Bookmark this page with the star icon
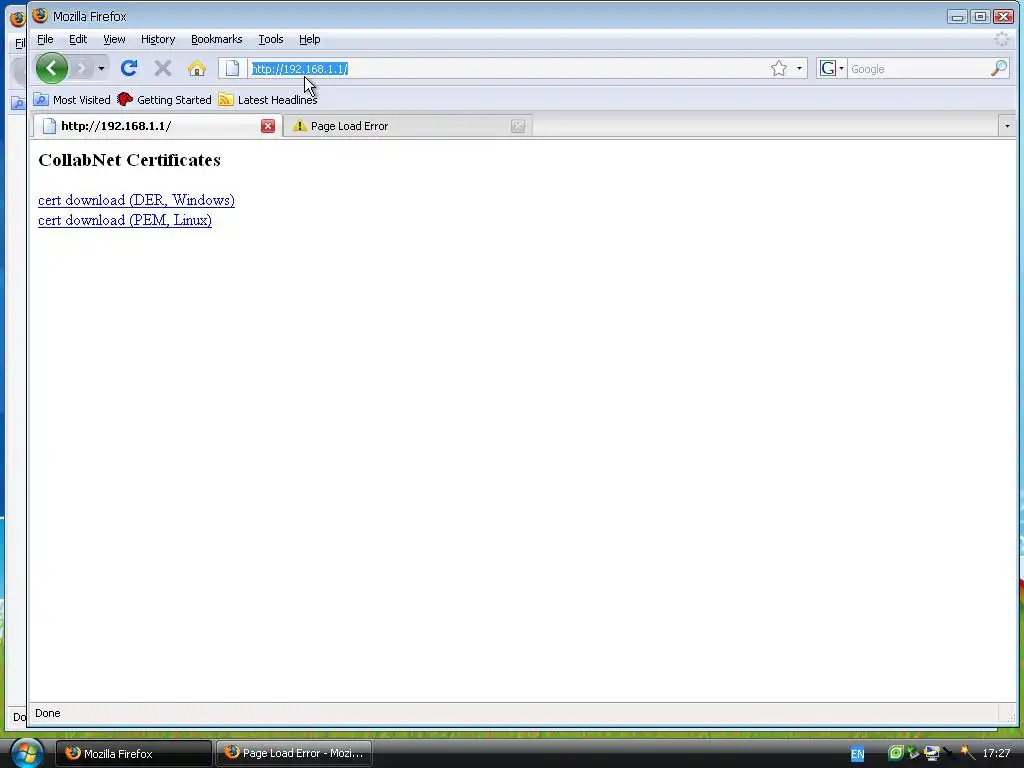The height and width of the screenshot is (768, 1024). (x=778, y=69)
